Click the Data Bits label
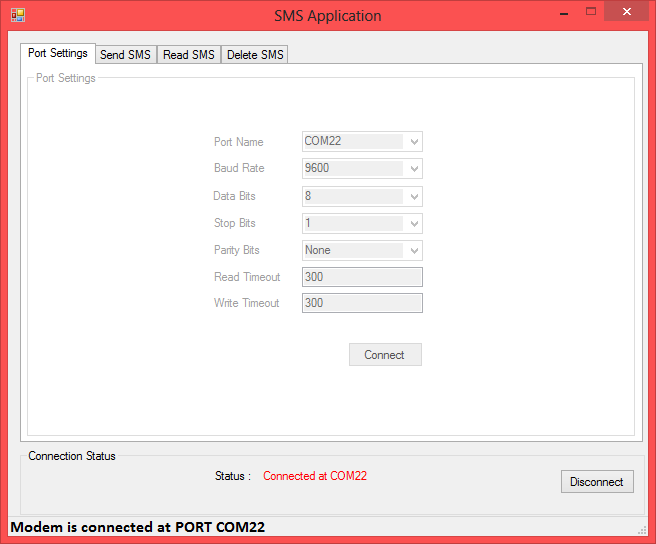656x544 pixels. [x=234, y=196]
